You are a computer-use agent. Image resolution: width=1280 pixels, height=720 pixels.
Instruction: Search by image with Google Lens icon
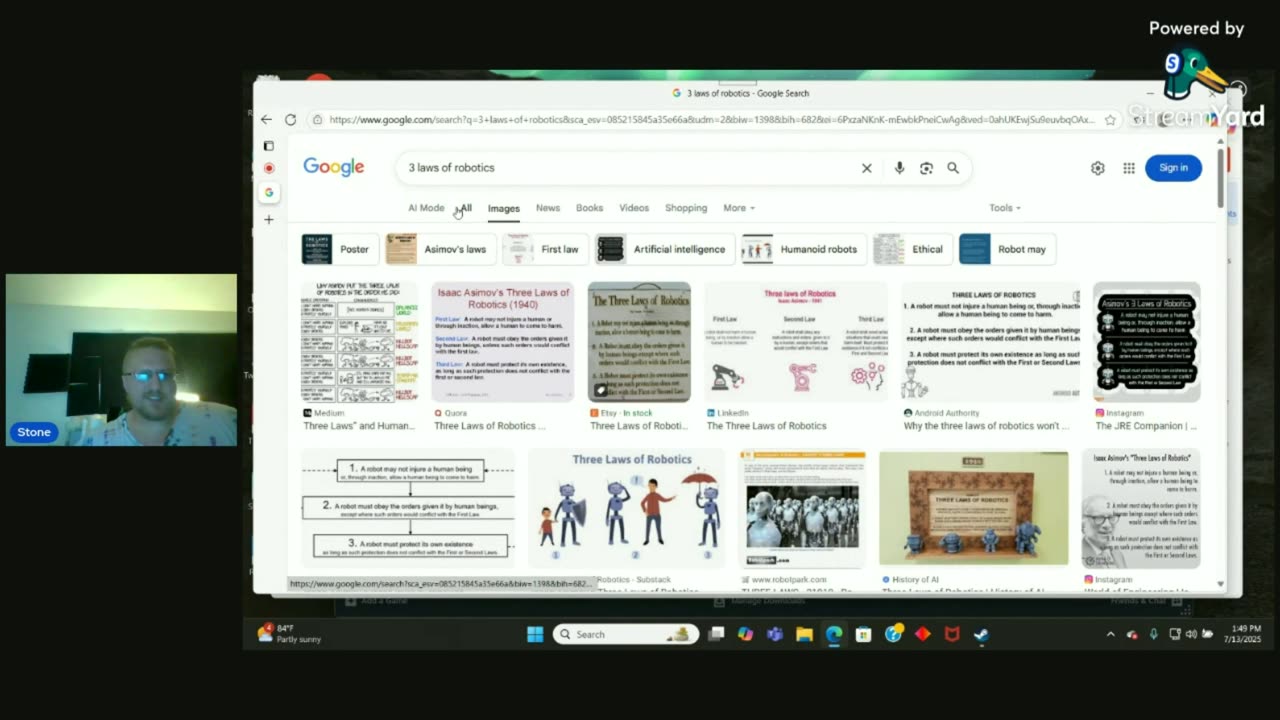926,168
